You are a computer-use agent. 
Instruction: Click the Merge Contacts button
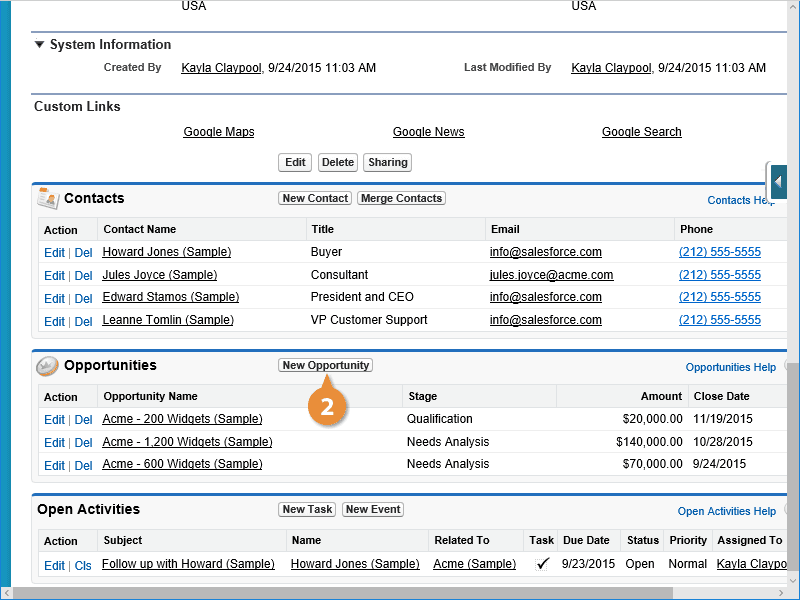point(401,198)
